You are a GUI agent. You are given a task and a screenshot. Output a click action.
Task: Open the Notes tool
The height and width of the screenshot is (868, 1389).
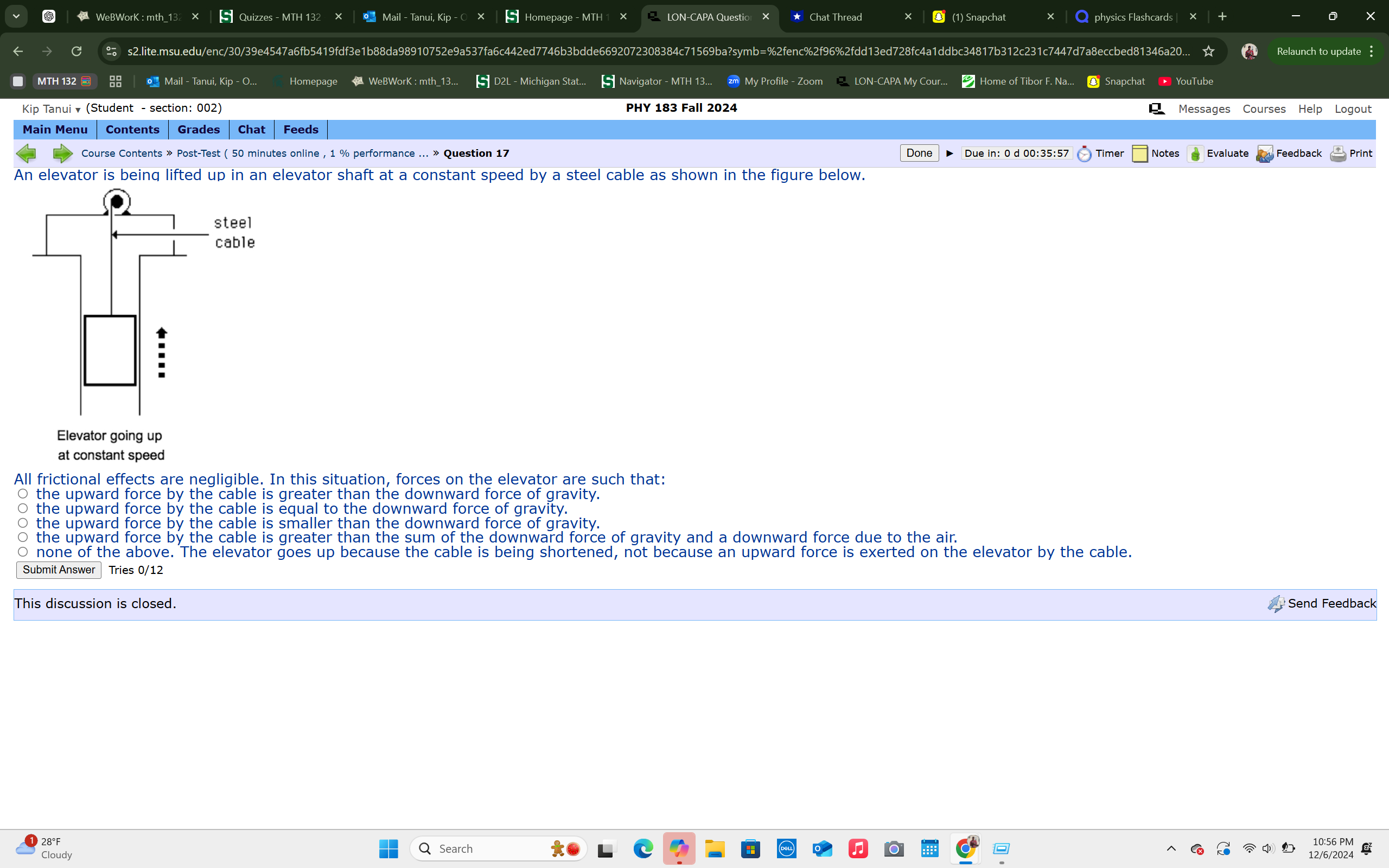pyautogui.click(x=1142, y=154)
